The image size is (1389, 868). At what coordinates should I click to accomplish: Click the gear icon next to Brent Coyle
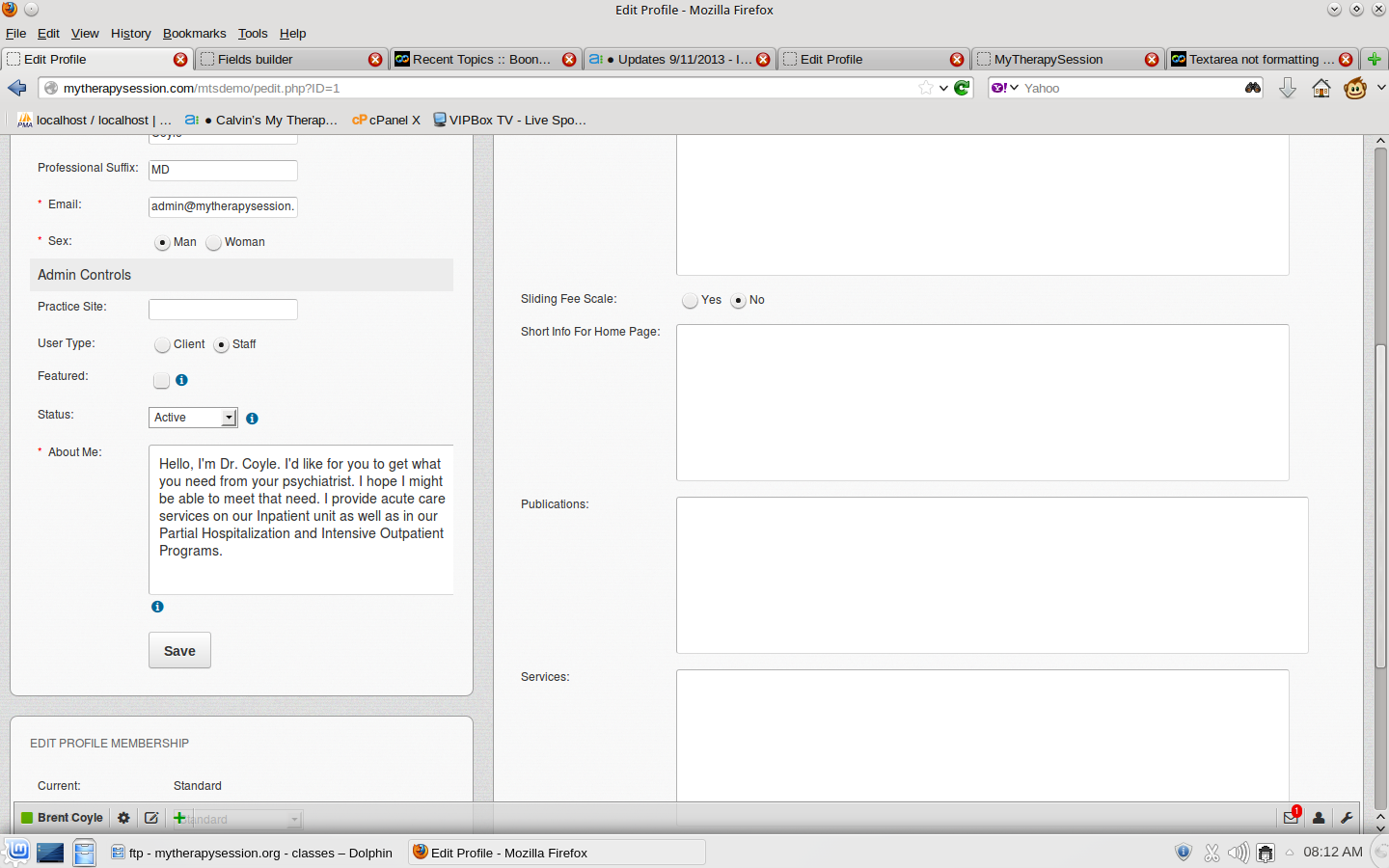pos(123,818)
